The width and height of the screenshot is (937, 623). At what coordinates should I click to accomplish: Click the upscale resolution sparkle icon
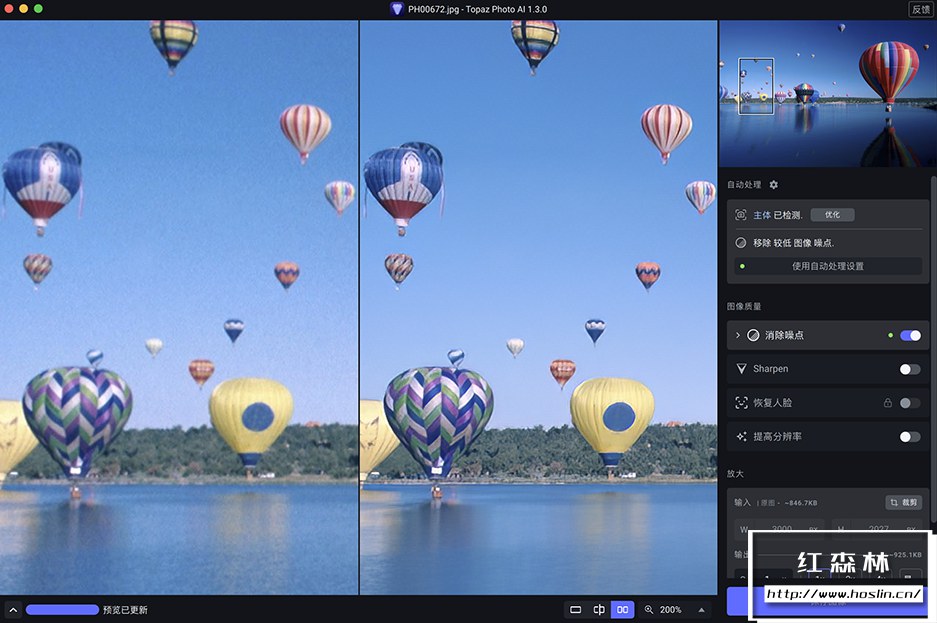(741, 437)
